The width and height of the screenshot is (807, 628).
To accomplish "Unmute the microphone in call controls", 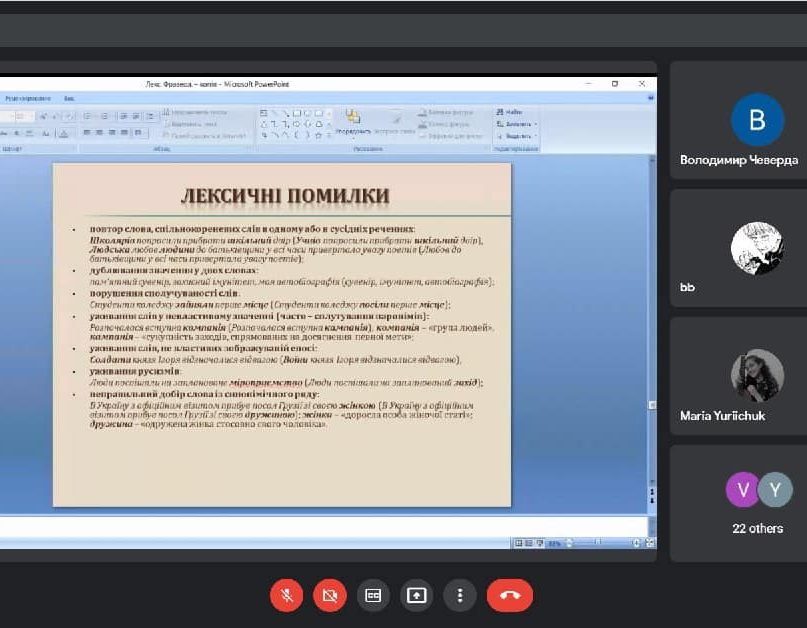I will (286, 595).
